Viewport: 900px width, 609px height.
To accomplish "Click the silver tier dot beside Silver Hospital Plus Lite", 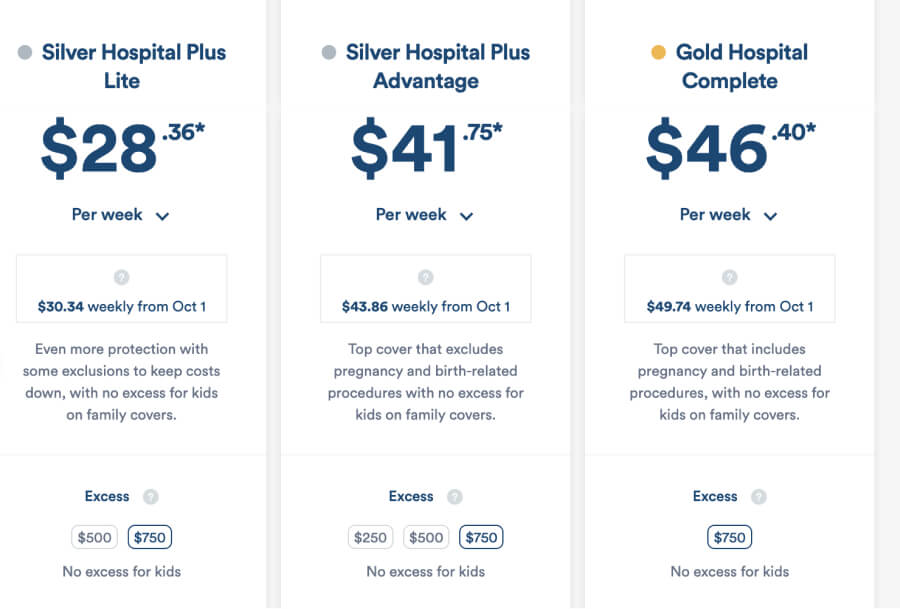I will [23, 52].
